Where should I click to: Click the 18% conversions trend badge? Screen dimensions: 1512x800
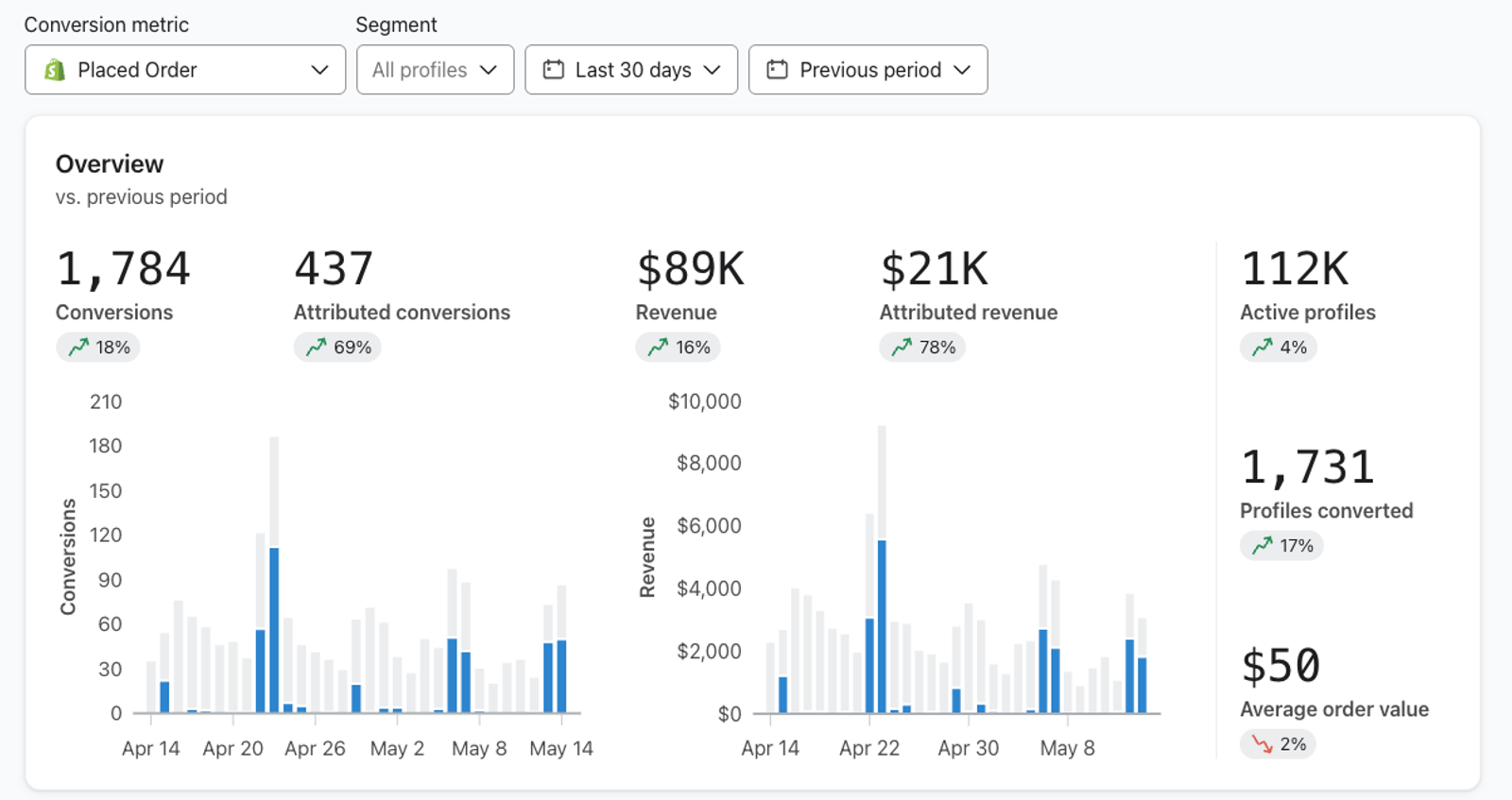[x=98, y=348]
